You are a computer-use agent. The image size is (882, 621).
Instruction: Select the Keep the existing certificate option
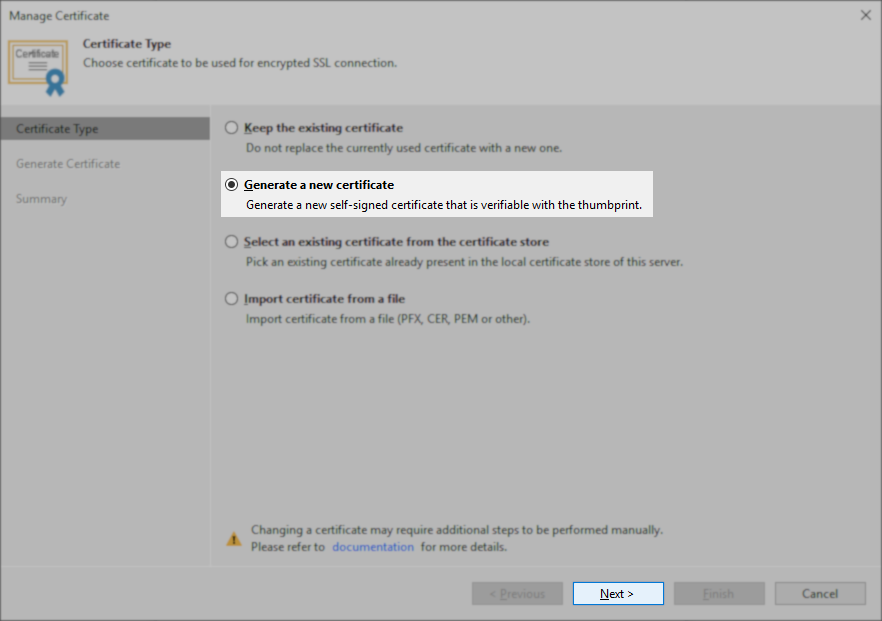(x=231, y=128)
